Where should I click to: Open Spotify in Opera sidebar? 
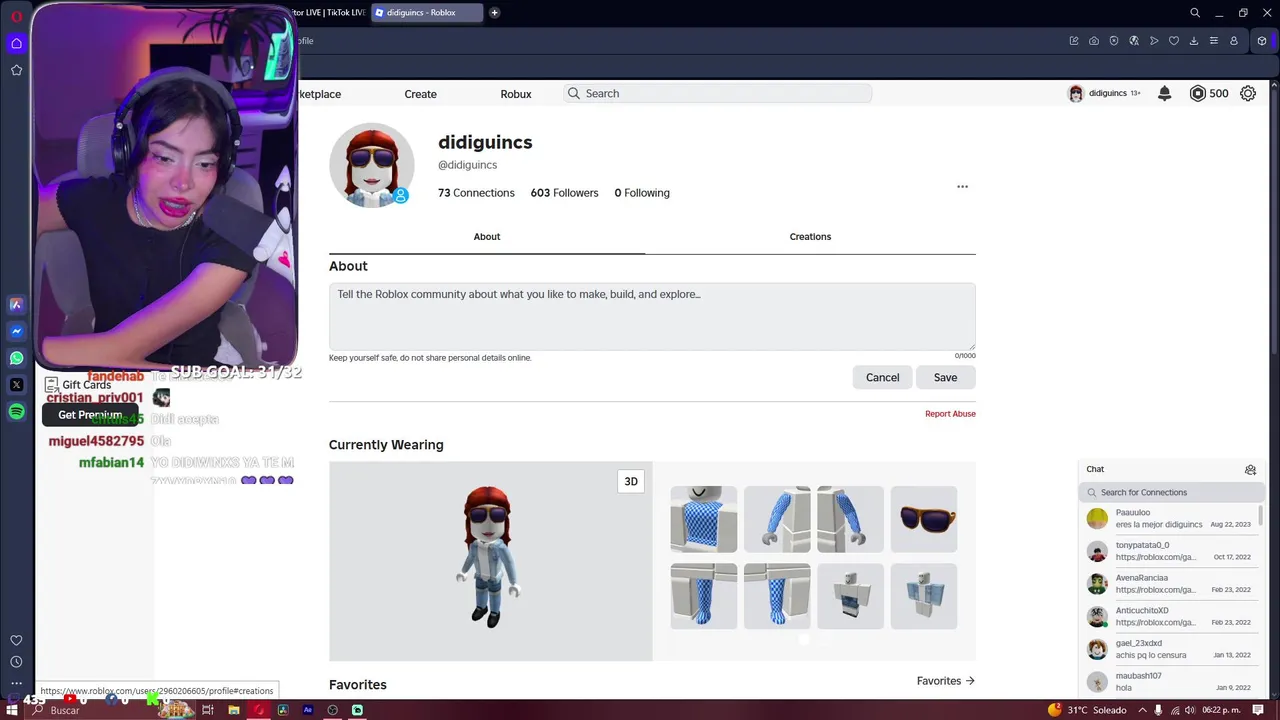tap(16, 412)
